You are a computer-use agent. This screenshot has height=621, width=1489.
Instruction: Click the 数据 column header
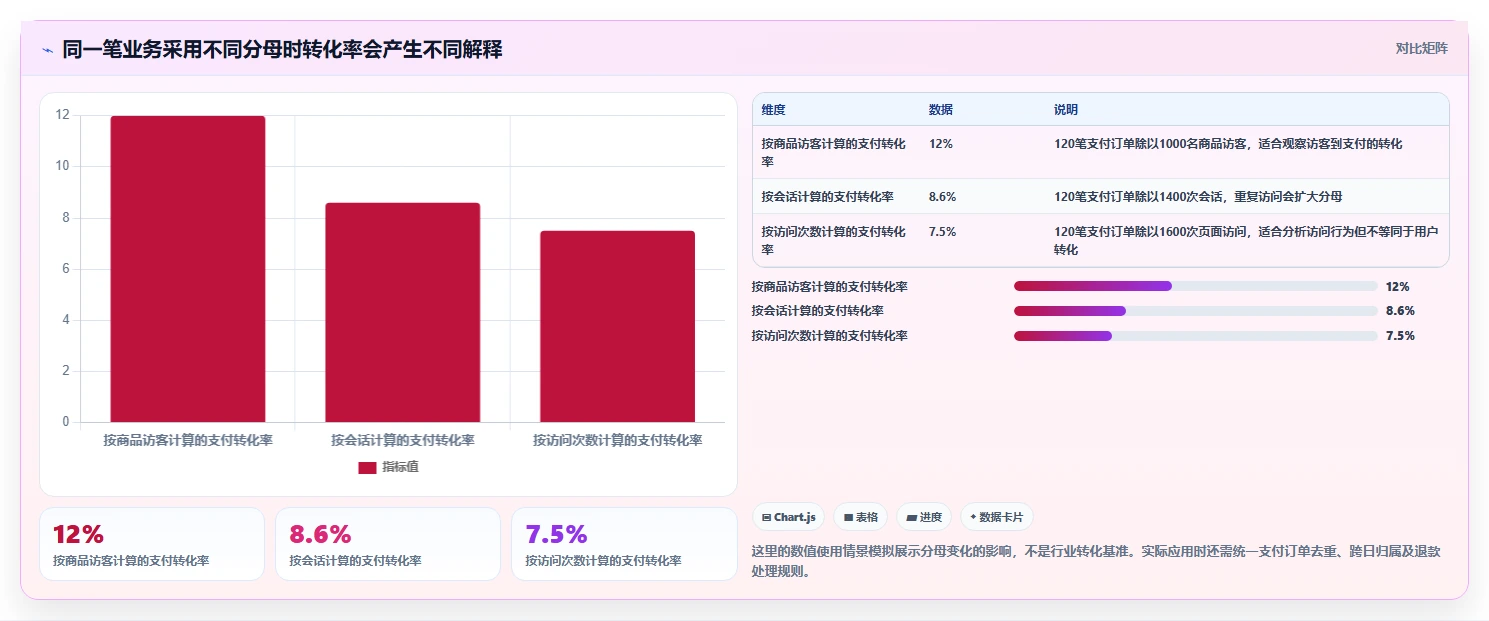pyautogui.click(x=941, y=109)
